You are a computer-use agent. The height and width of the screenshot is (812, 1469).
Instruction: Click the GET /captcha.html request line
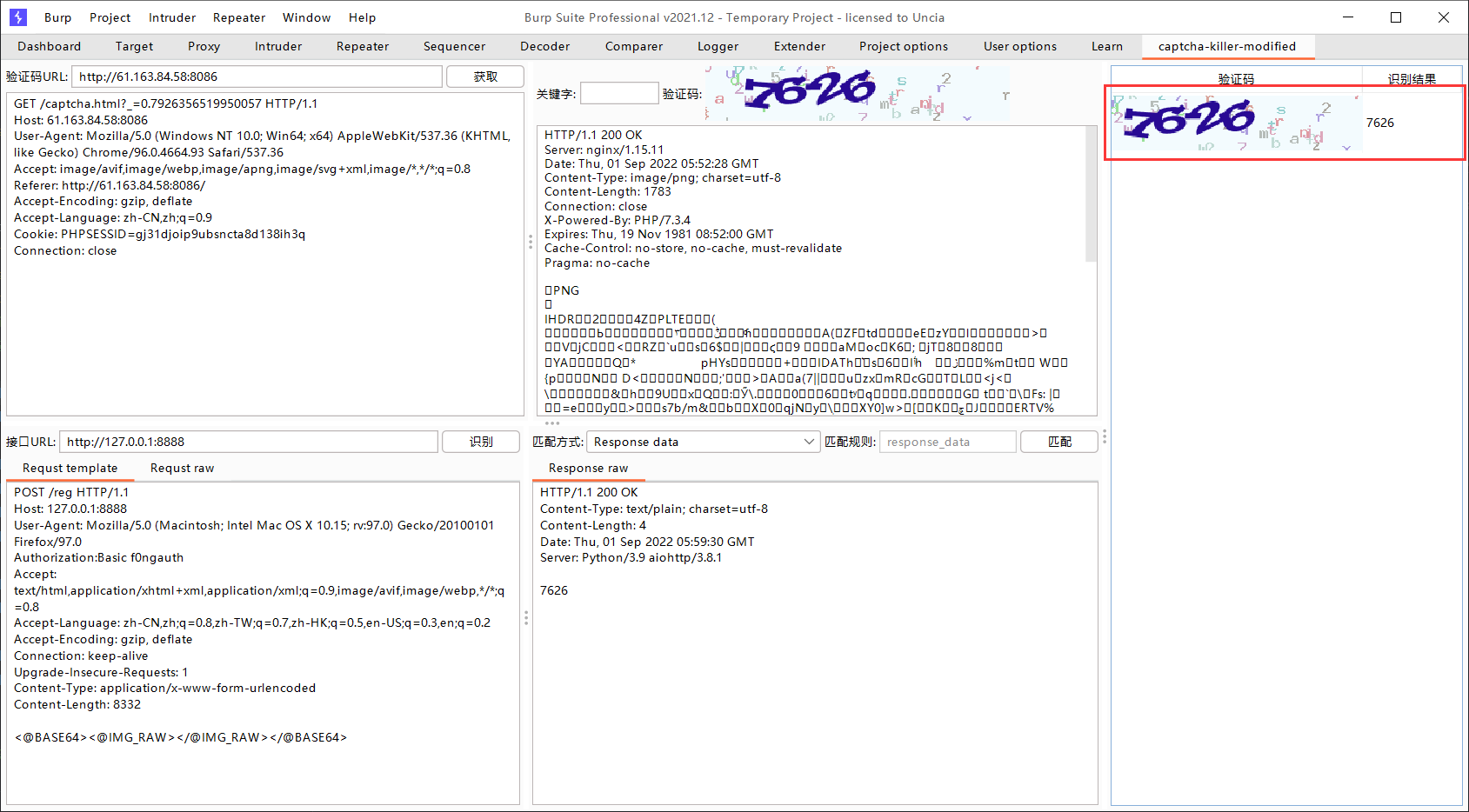[x=165, y=103]
